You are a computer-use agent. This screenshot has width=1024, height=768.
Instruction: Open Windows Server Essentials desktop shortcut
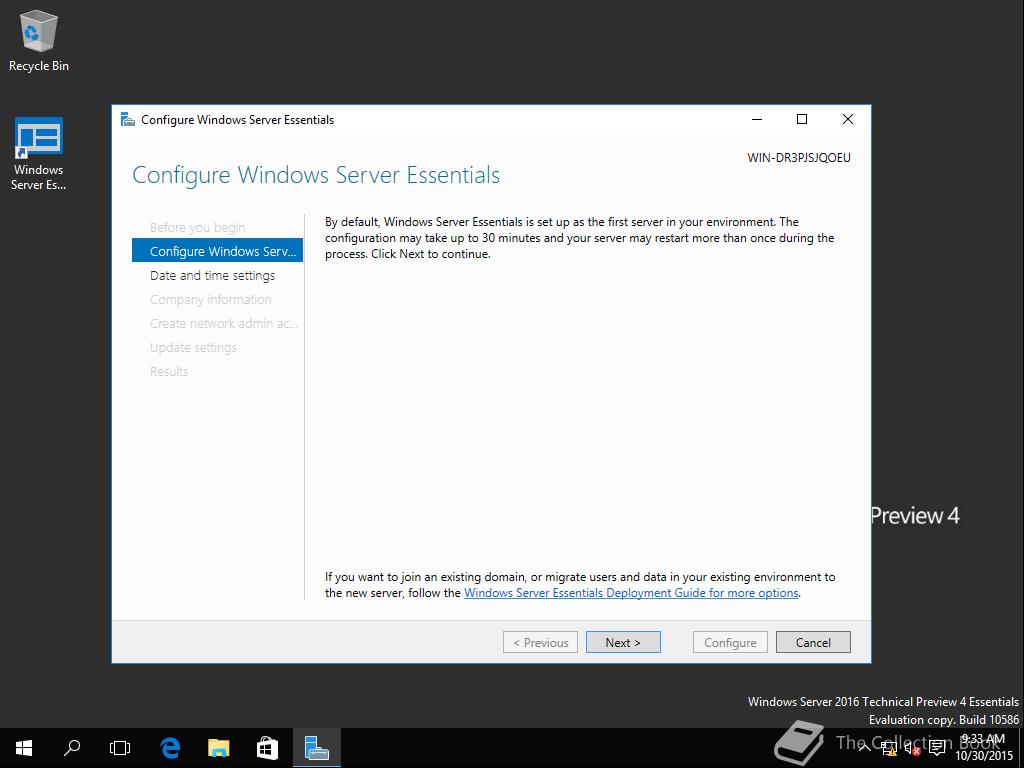pos(39,154)
